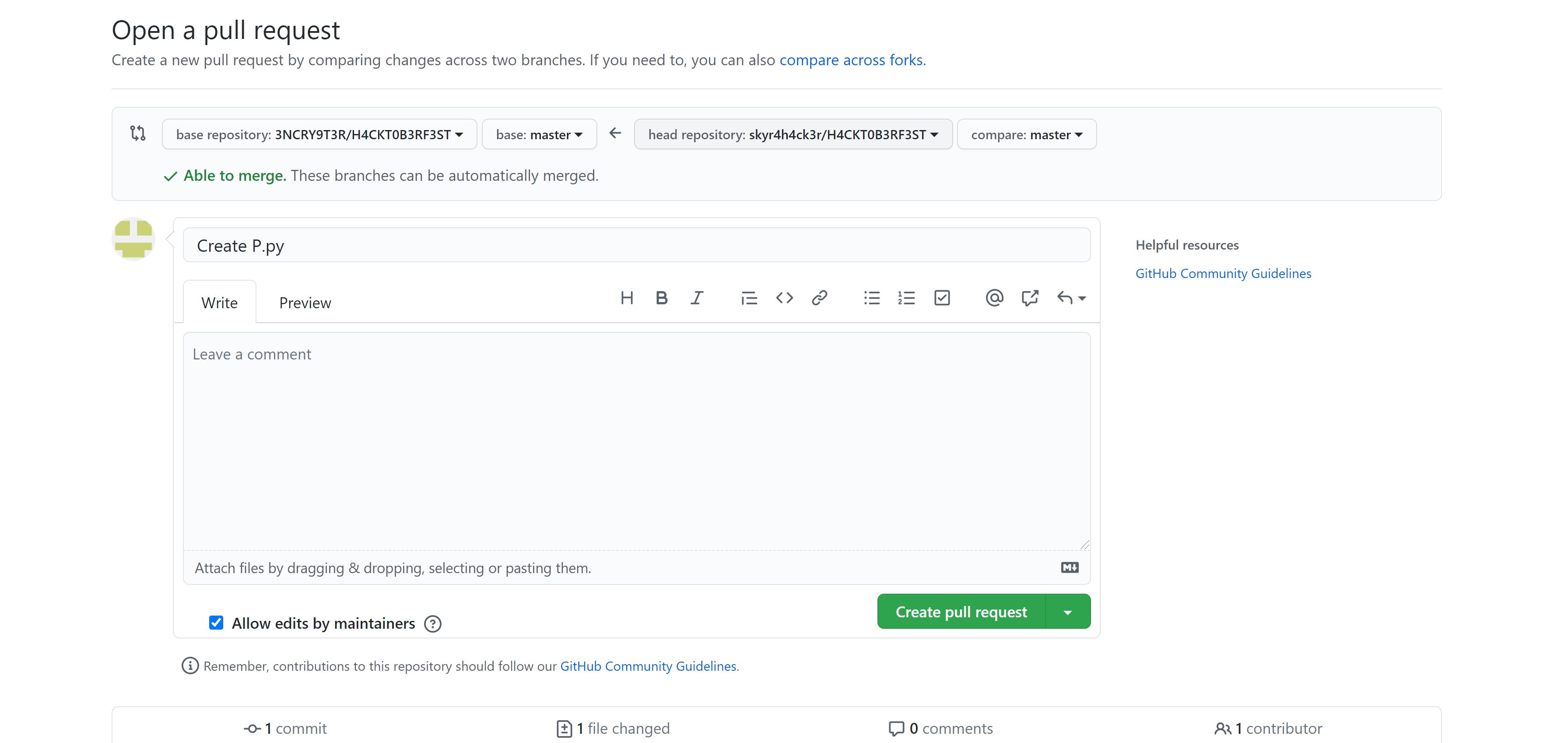
Task: Click the Create pull request button
Action: 961,612
